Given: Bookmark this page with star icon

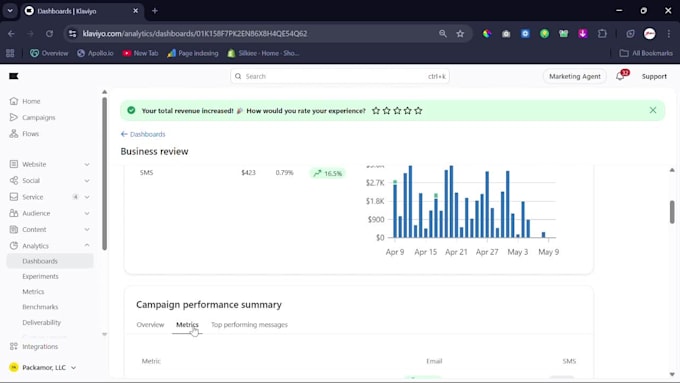Looking at the screenshot, I should pyautogui.click(x=460, y=33).
